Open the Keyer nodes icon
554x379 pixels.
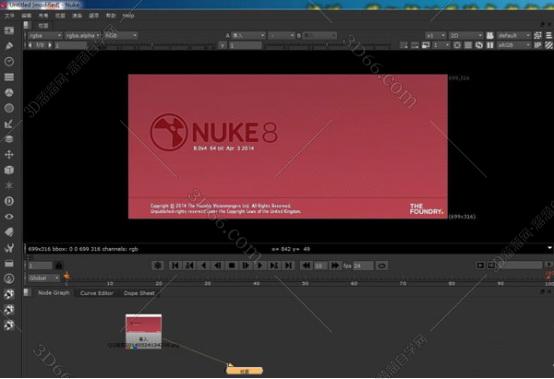(x=9, y=124)
